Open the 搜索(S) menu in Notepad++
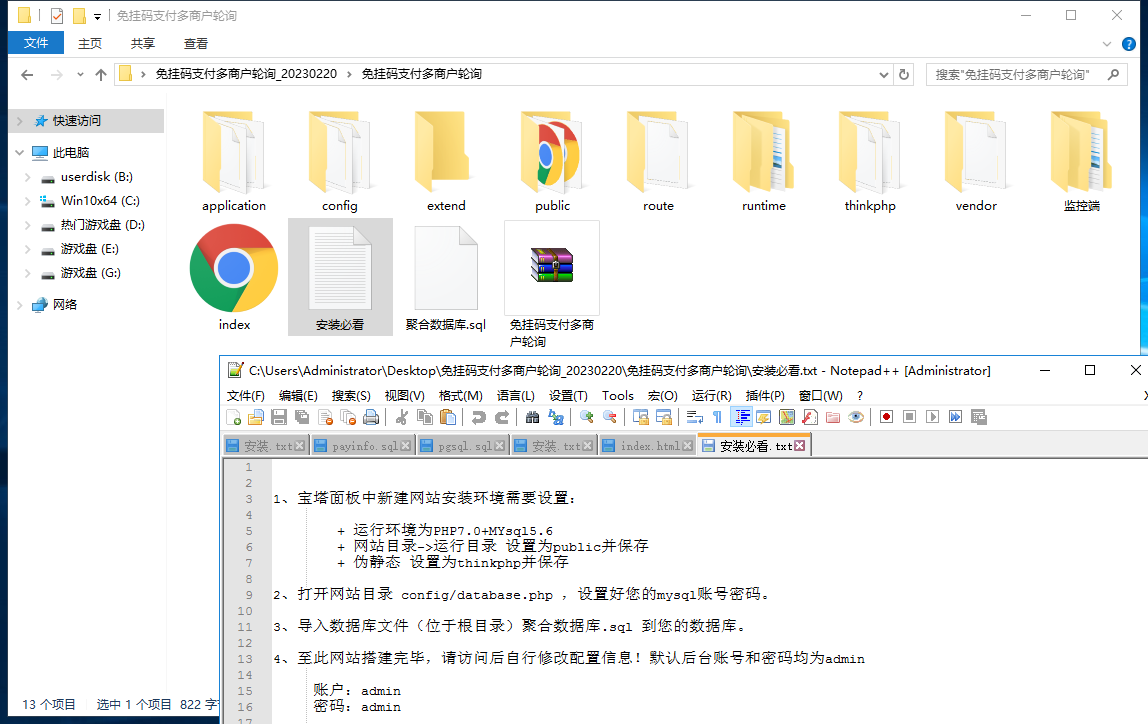Viewport: 1148px width, 724px height. pos(351,395)
